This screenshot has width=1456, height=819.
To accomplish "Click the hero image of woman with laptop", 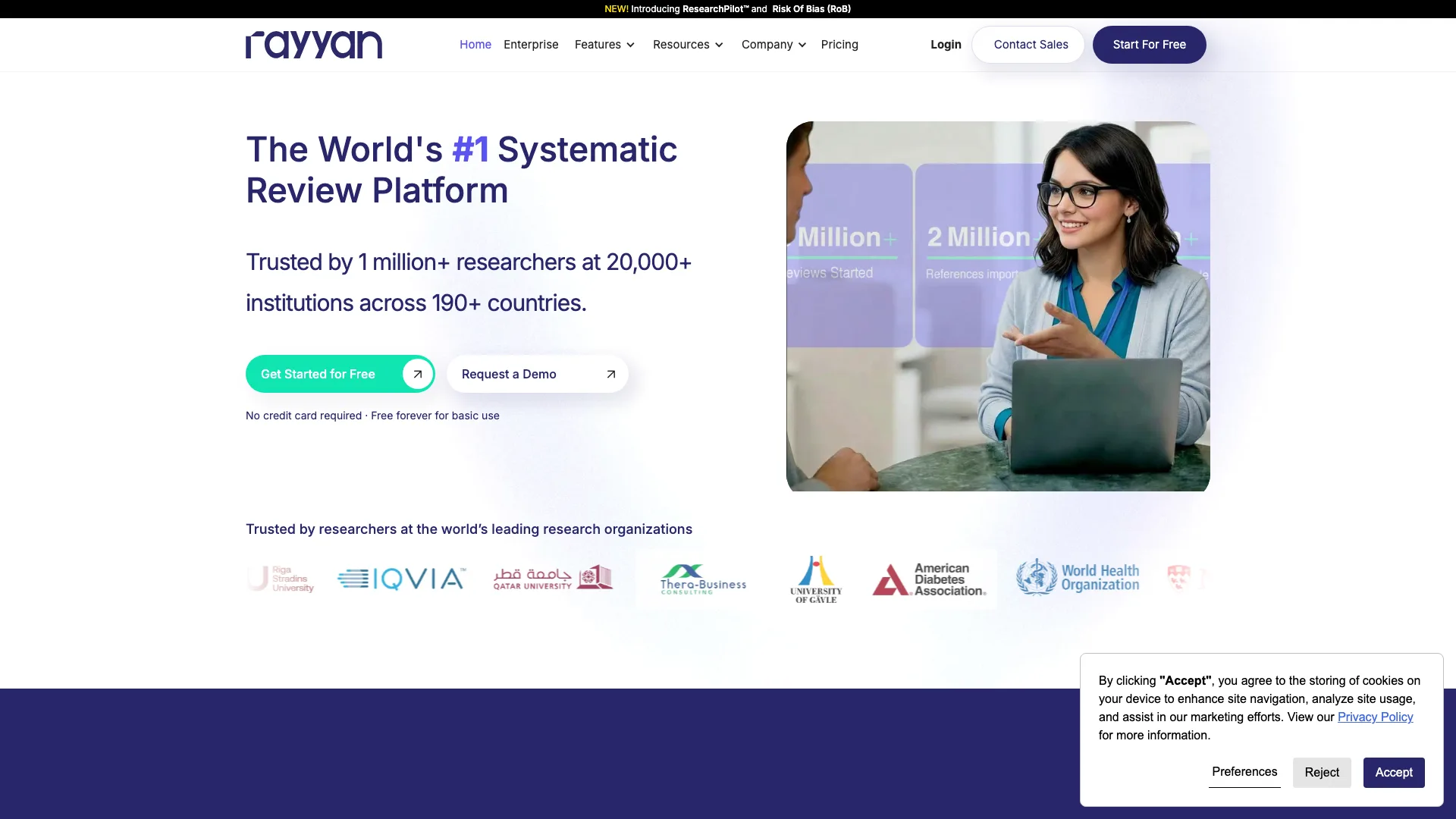I will 998,306.
